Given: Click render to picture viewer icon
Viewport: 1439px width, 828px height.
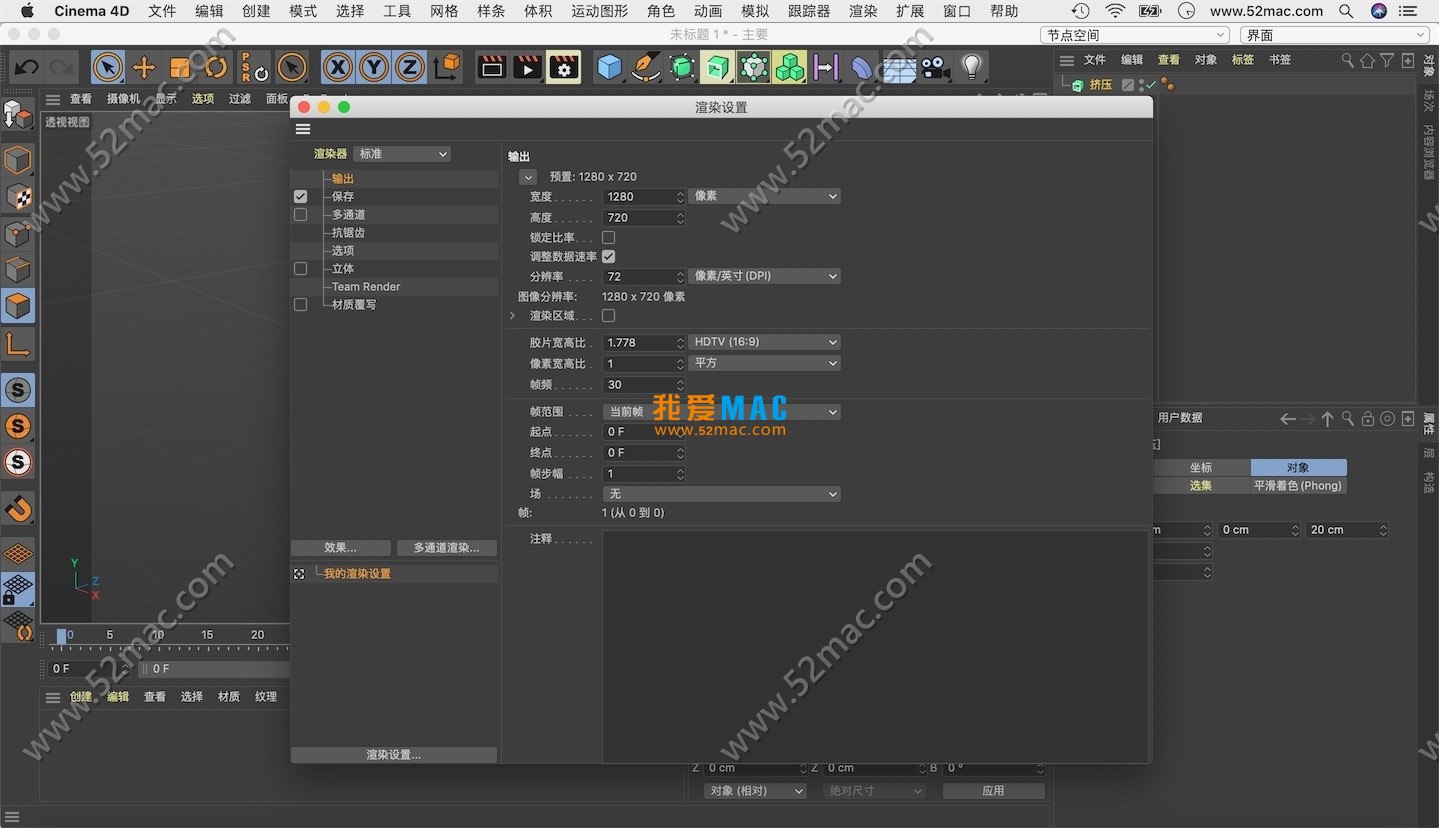Looking at the screenshot, I should [528, 67].
